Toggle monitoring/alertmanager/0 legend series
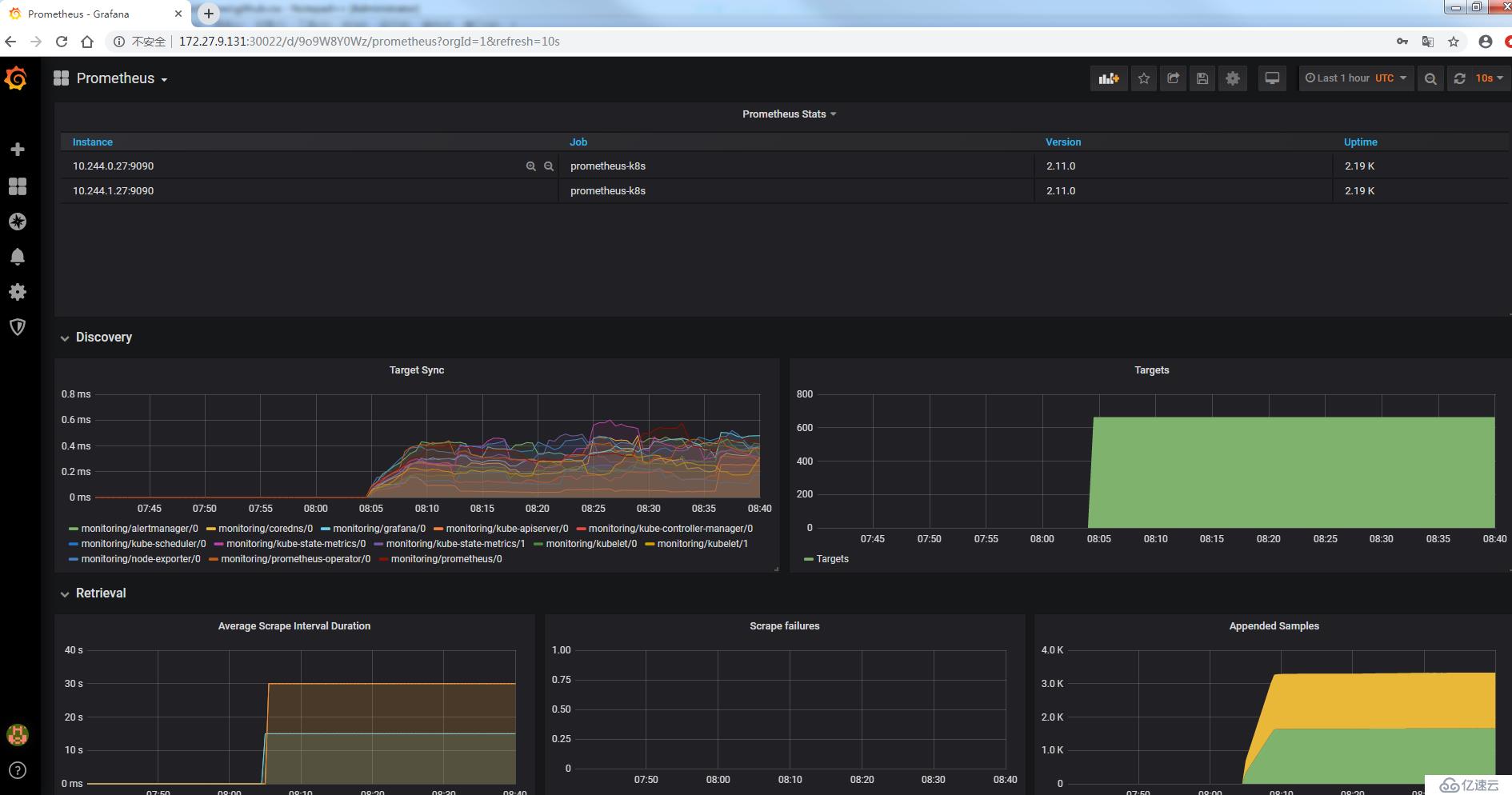Image resolution: width=1512 pixels, height=795 pixels. pos(139,529)
